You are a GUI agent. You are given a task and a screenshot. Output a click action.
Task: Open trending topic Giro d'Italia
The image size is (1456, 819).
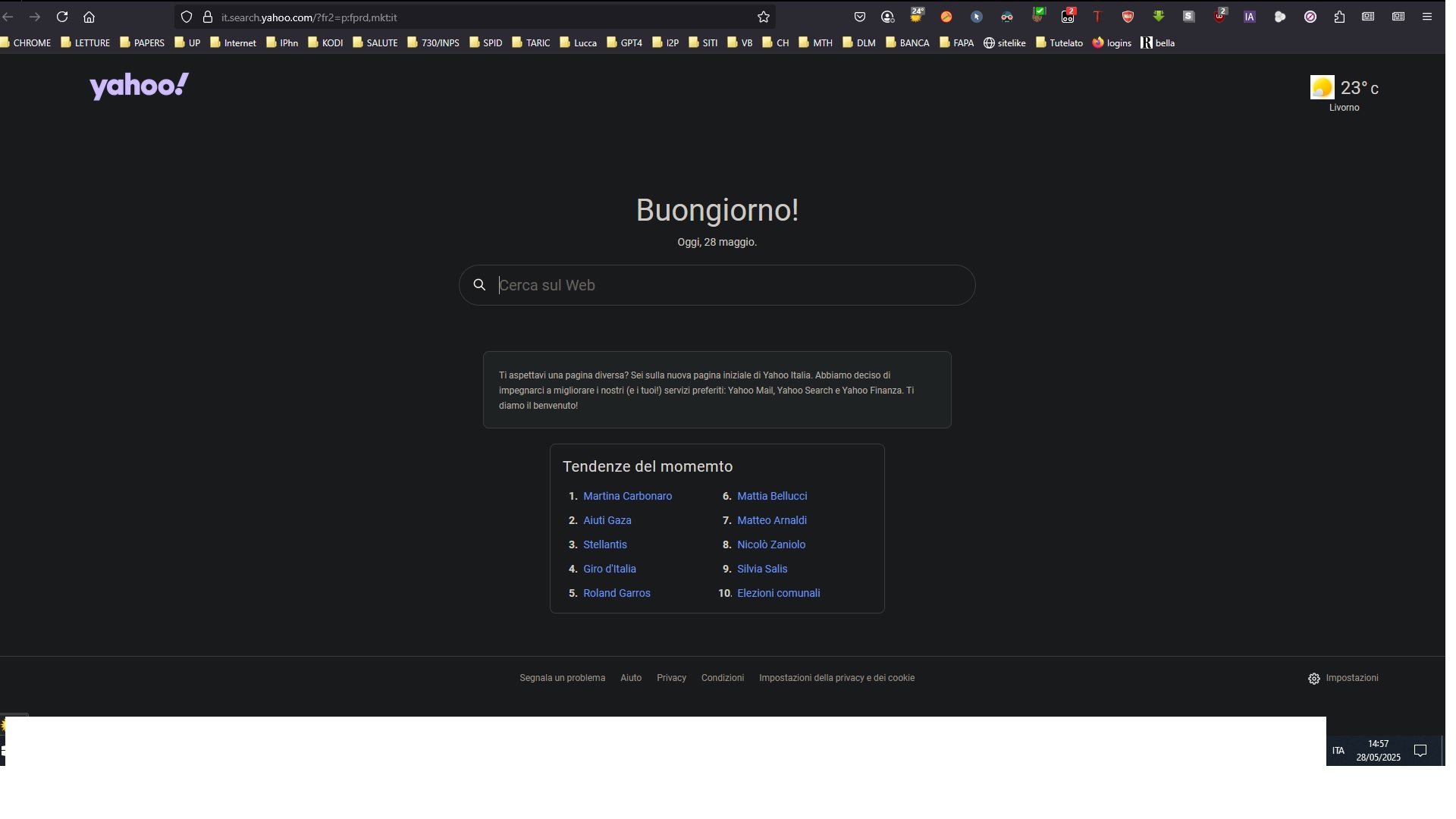(x=609, y=569)
